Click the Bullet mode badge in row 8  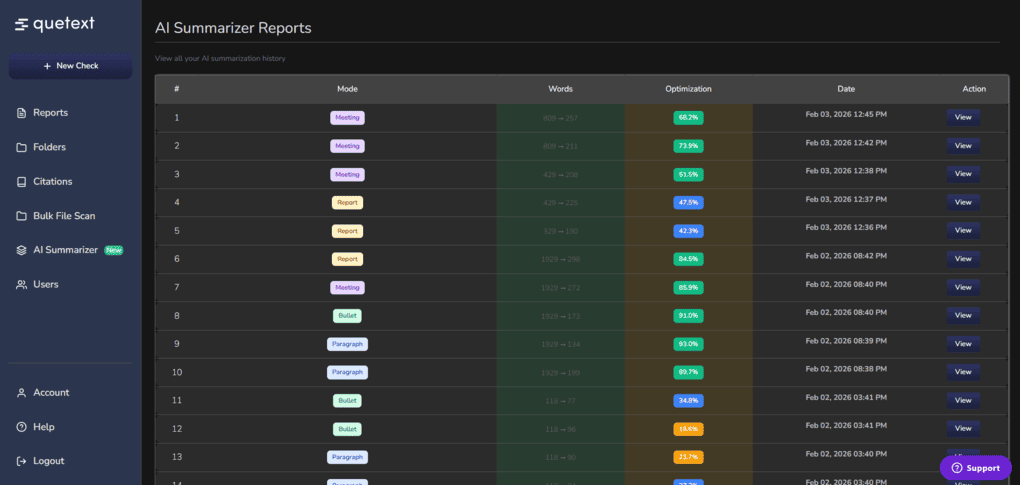[347, 316]
